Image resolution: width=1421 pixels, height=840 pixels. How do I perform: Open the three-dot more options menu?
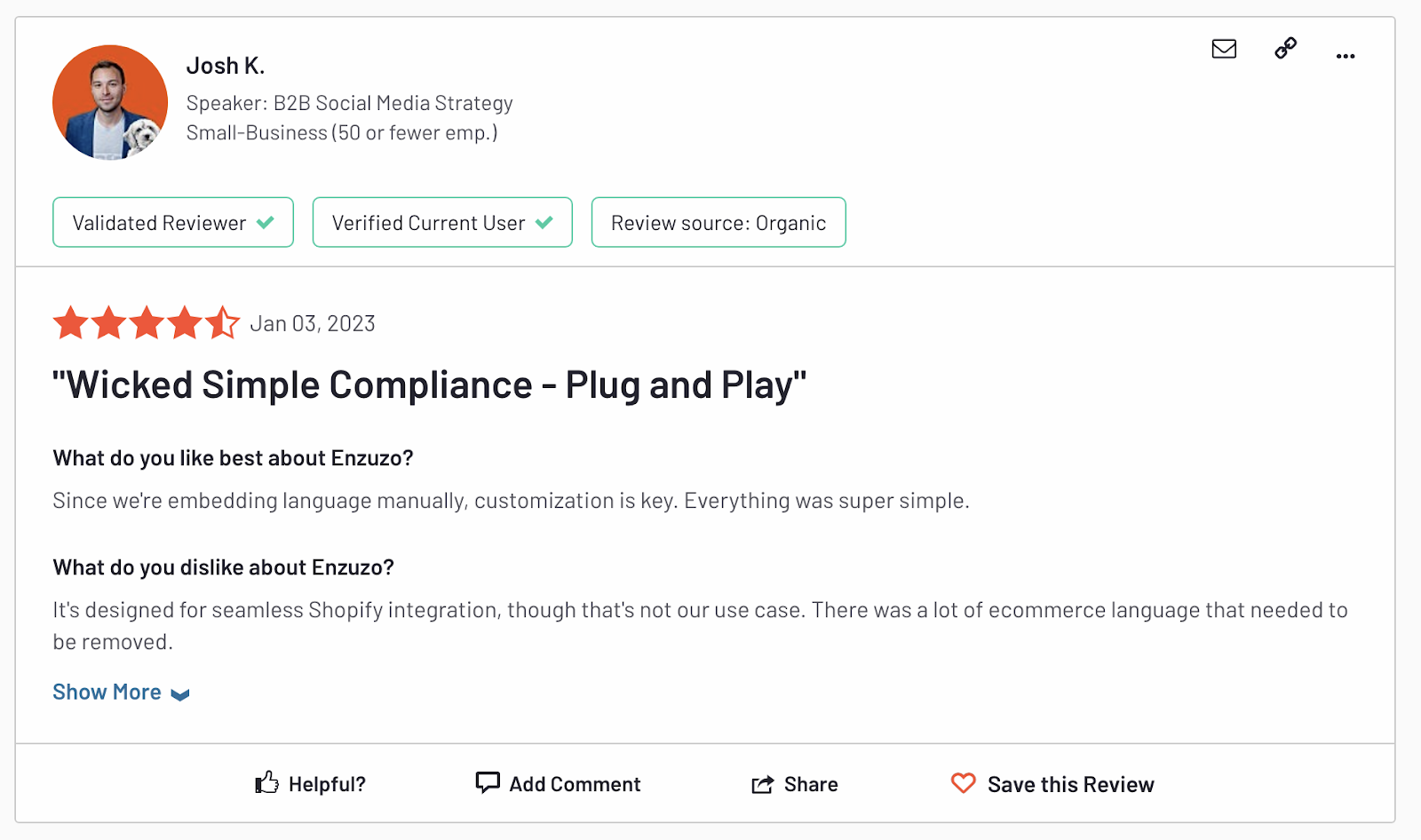pos(1346,56)
